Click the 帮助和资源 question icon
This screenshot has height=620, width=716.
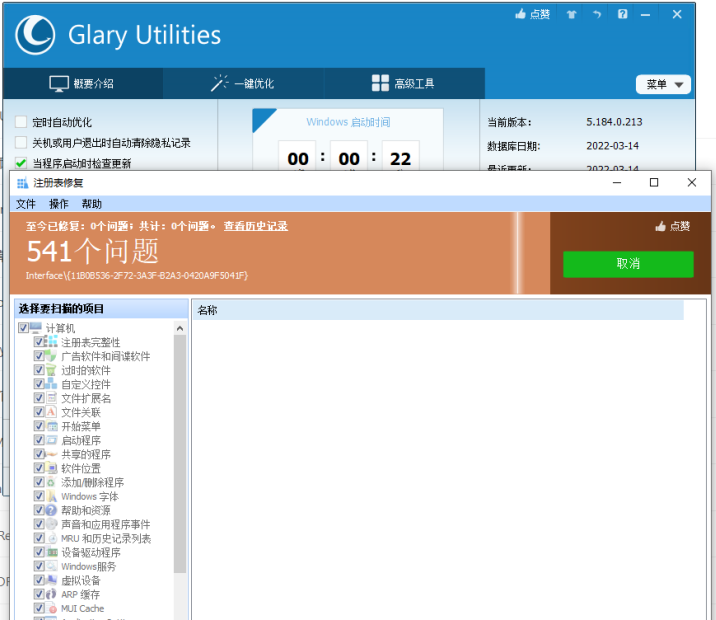(51, 510)
